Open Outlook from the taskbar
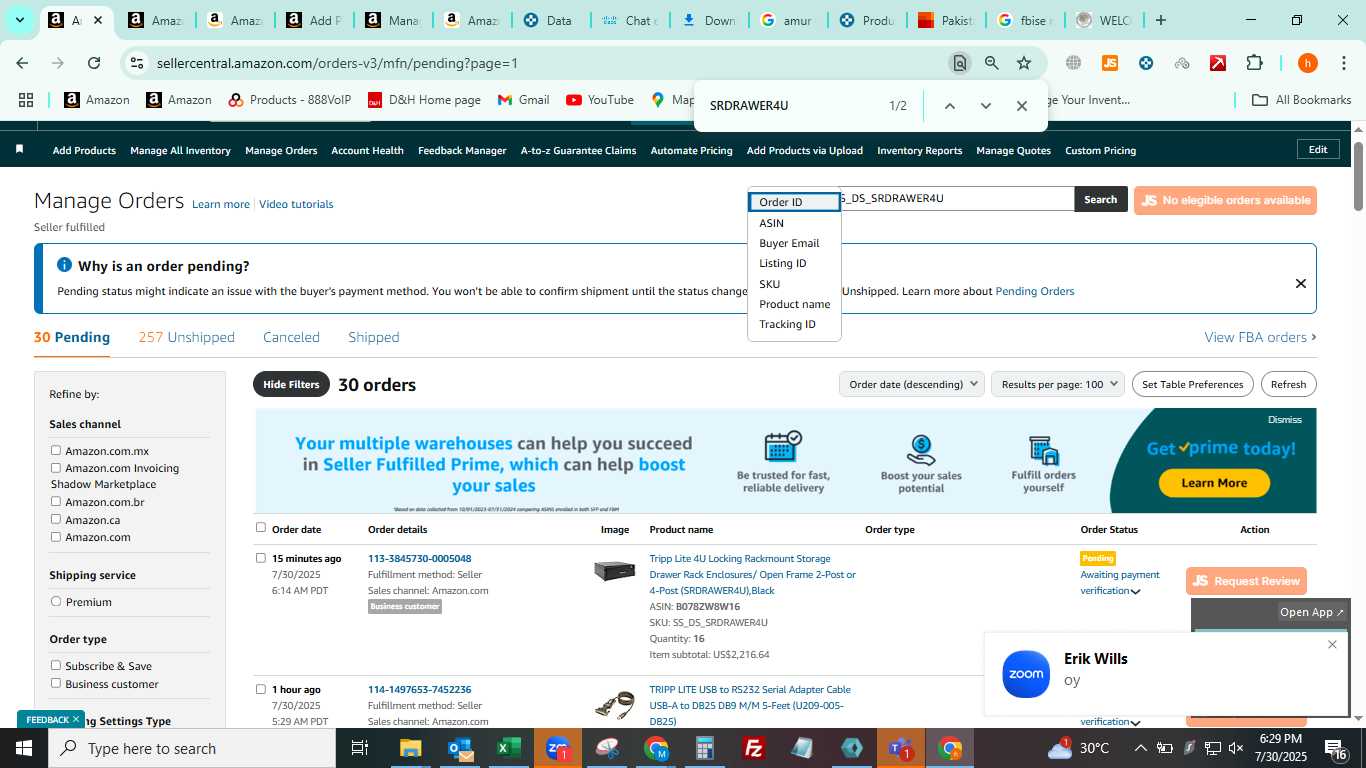The width and height of the screenshot is (1366, 768). pos(460,748)
